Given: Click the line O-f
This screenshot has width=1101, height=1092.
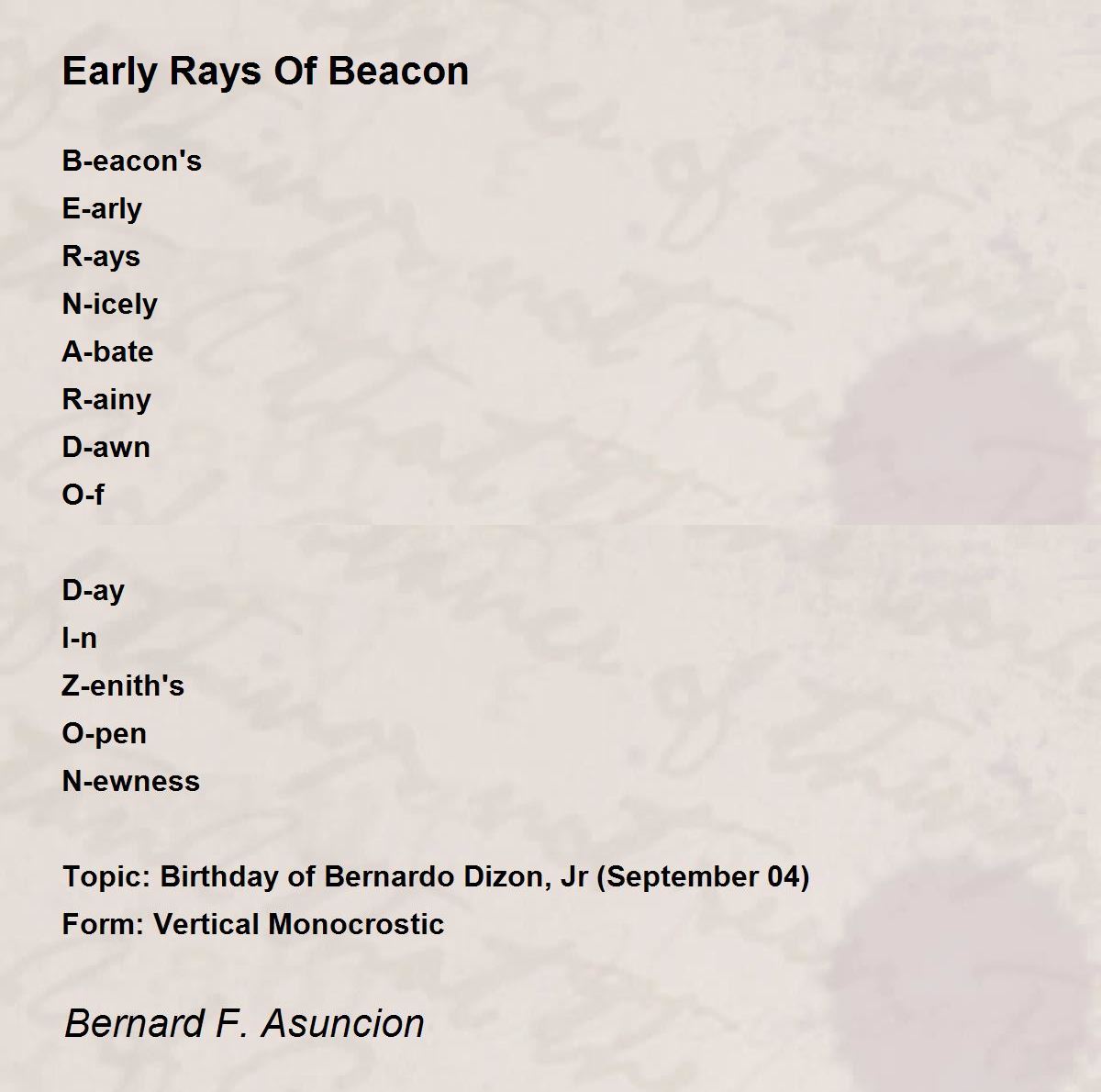Looking at the screenshot, I should pyautogui.click(x=83, y=495).
